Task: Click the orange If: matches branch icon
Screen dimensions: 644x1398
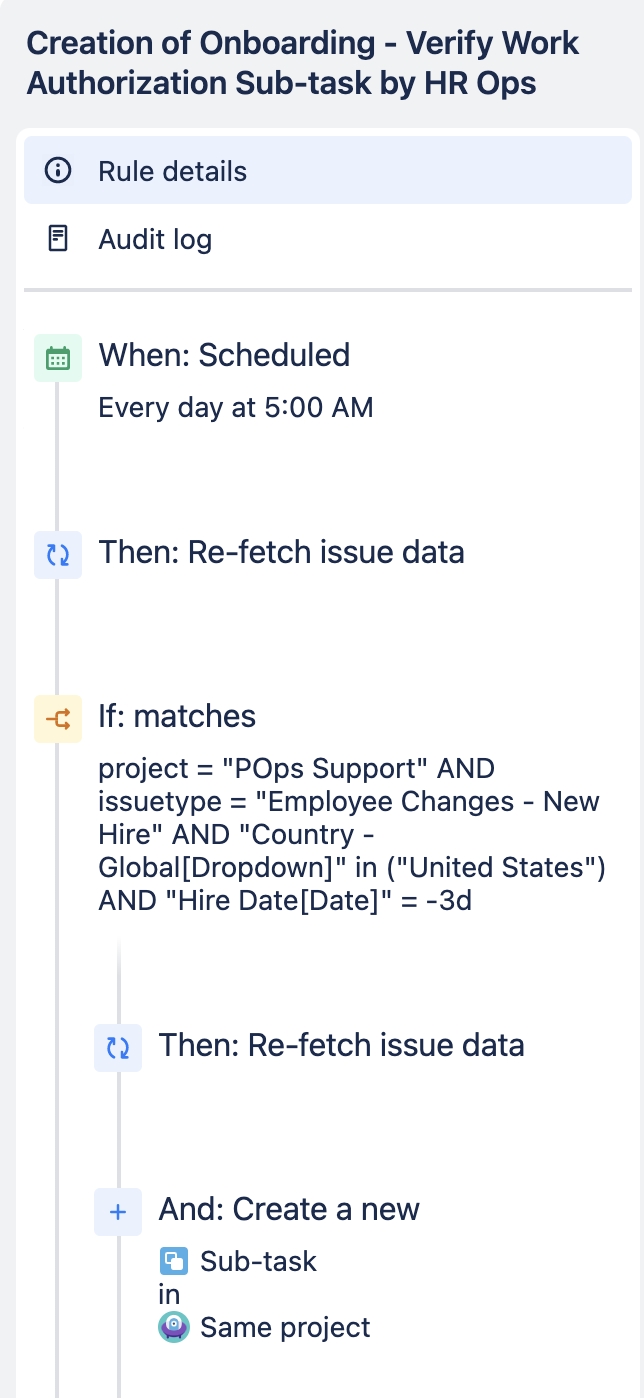Action: click(x=57, y=717)
